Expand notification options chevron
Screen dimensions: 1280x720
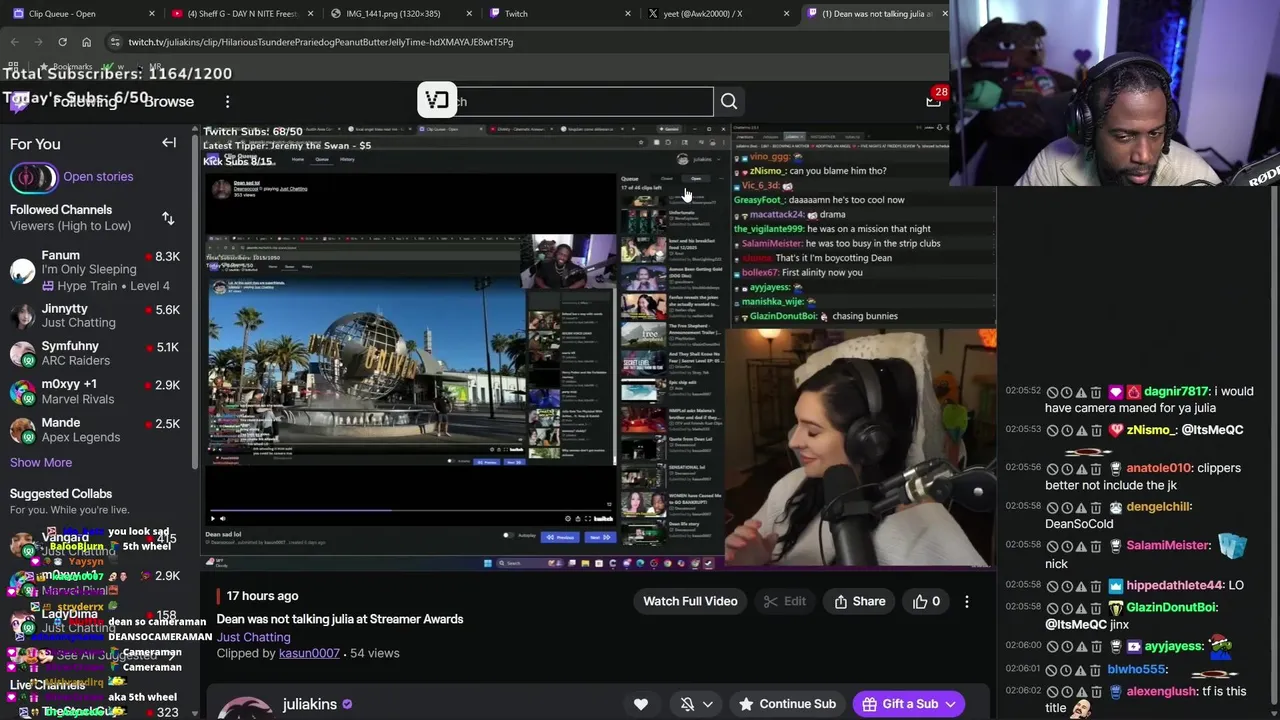[708, 704]
